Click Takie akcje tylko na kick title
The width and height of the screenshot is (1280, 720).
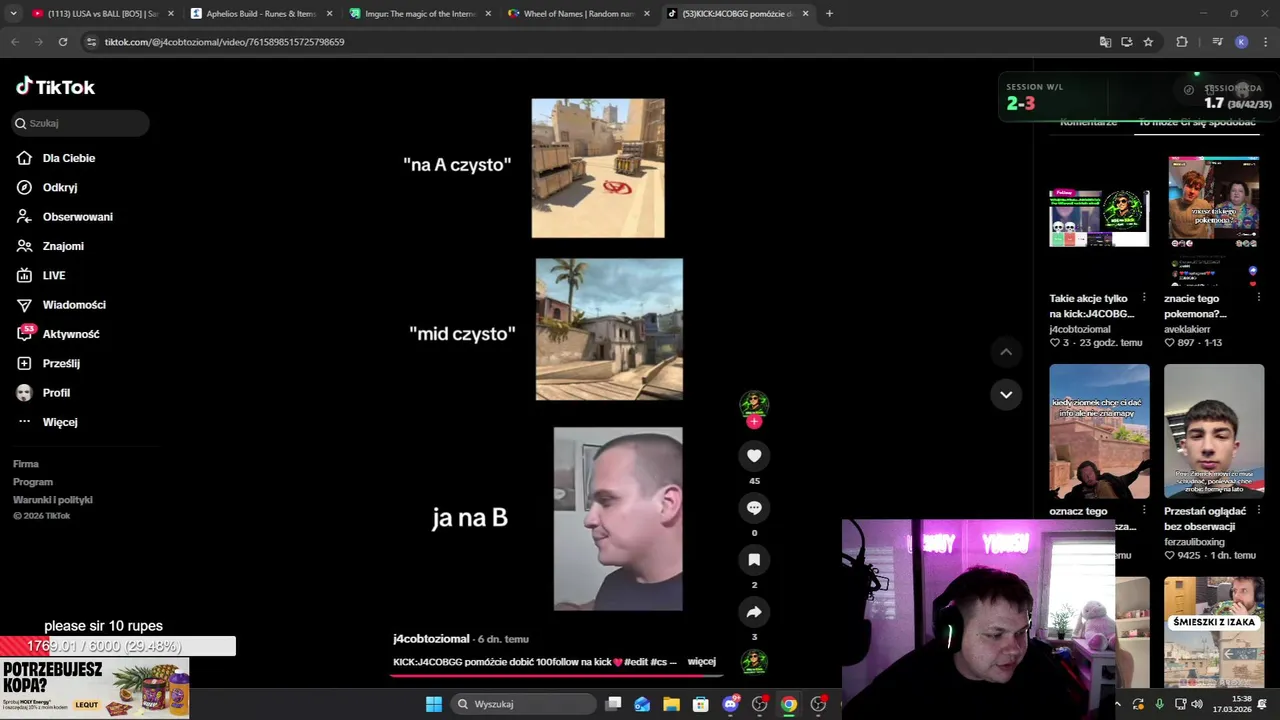(1092, 306)
